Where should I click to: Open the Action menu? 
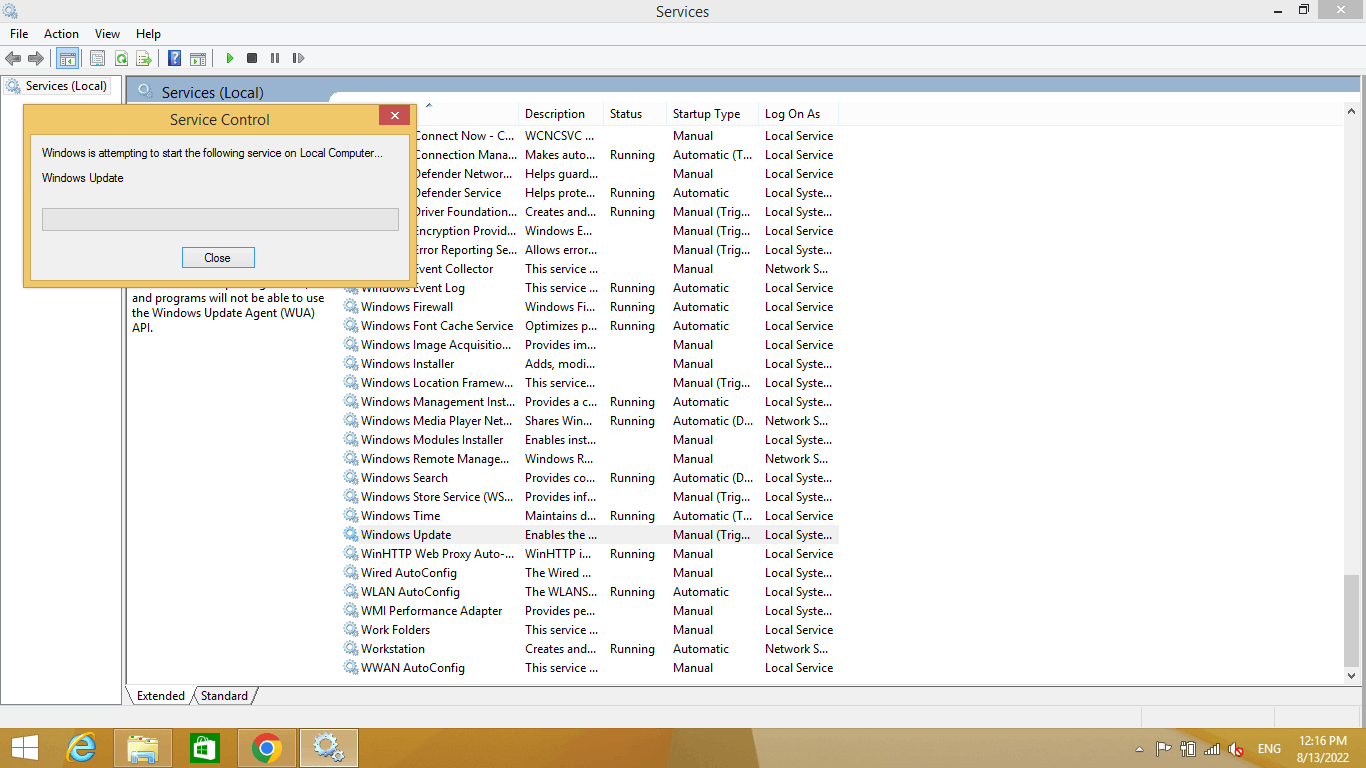[61, 34]
